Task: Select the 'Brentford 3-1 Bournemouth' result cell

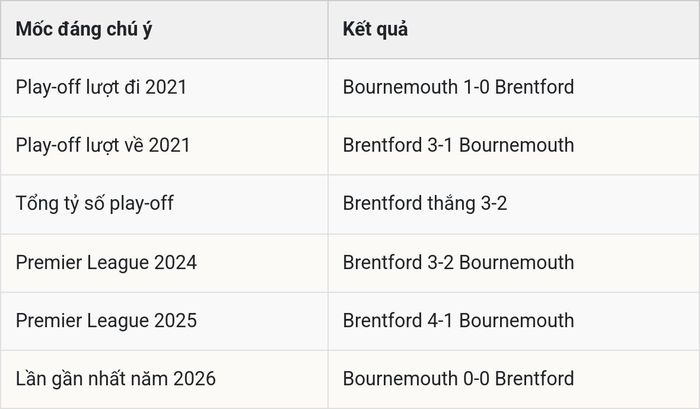Action: coord(514,146)
